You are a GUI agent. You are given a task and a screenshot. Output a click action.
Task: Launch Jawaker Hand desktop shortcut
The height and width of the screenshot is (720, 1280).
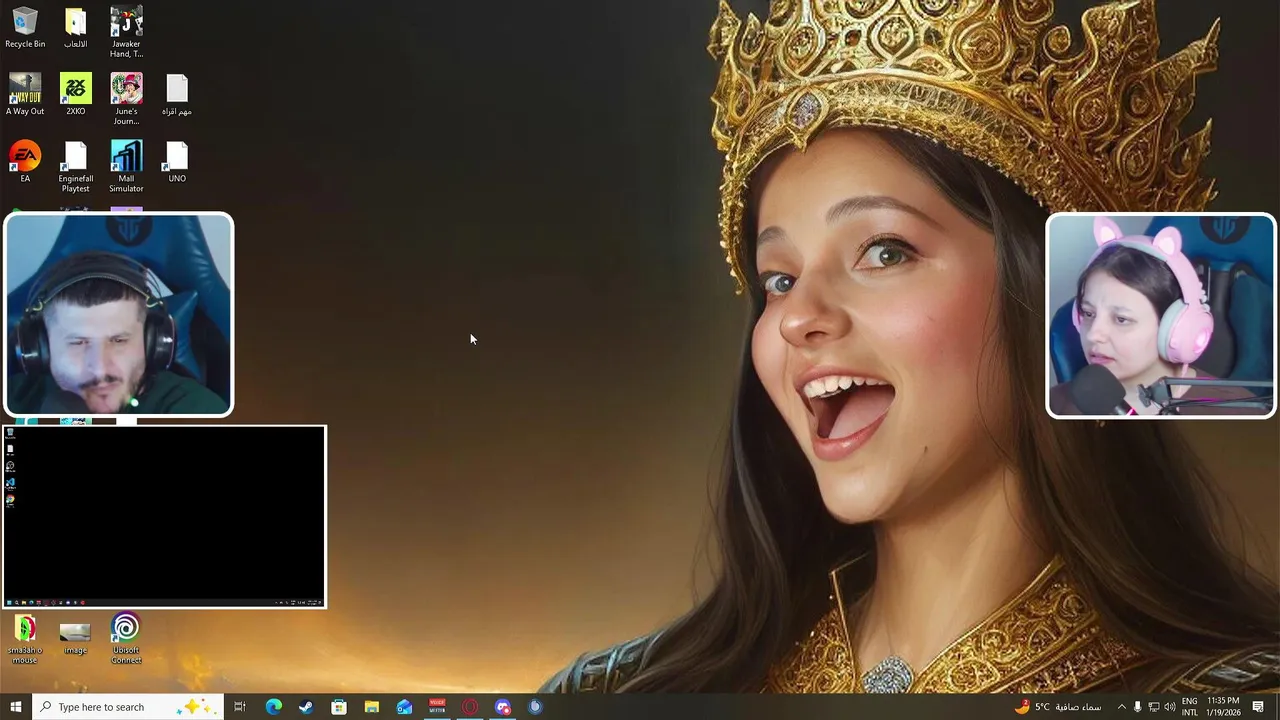(126, 31)
